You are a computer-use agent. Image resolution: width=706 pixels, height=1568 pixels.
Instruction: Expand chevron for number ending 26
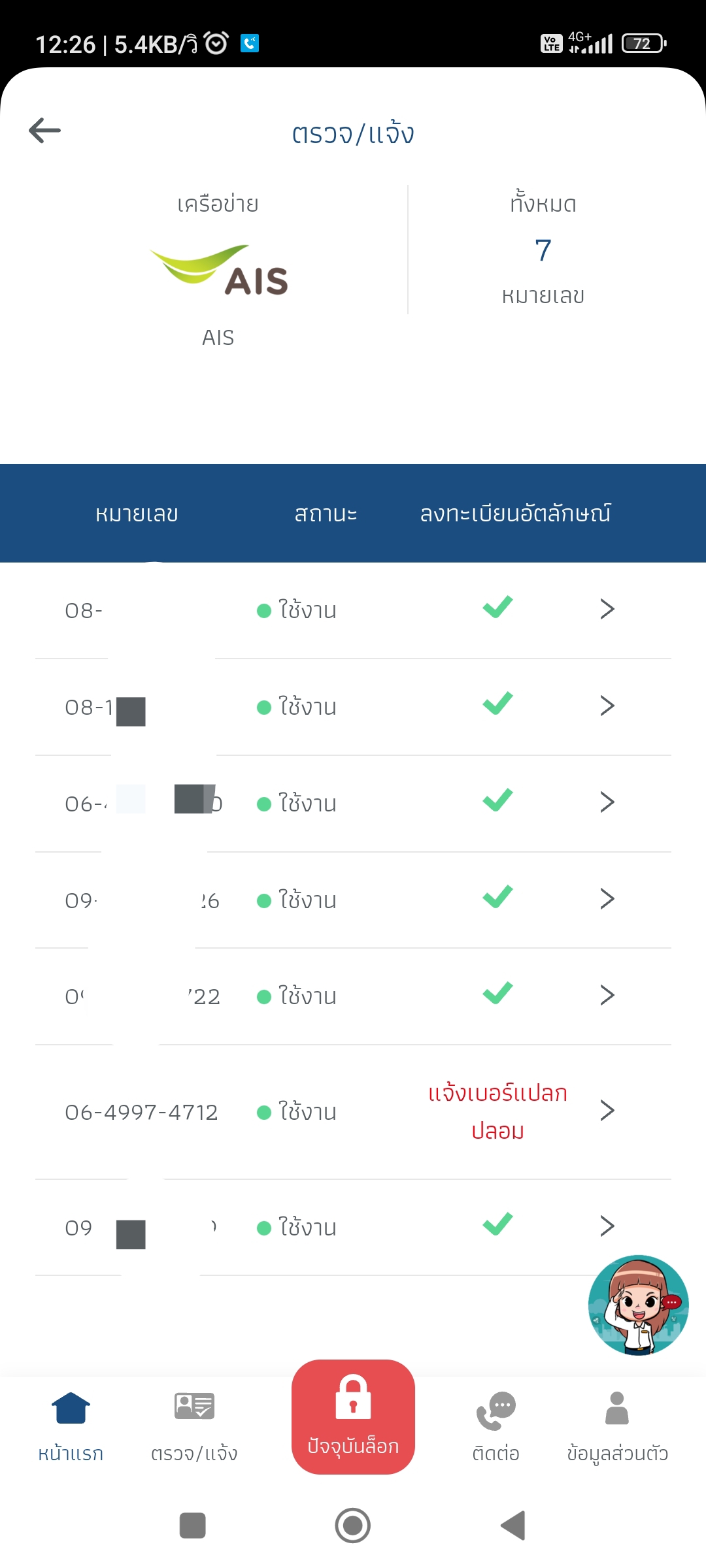click(607, 899)
